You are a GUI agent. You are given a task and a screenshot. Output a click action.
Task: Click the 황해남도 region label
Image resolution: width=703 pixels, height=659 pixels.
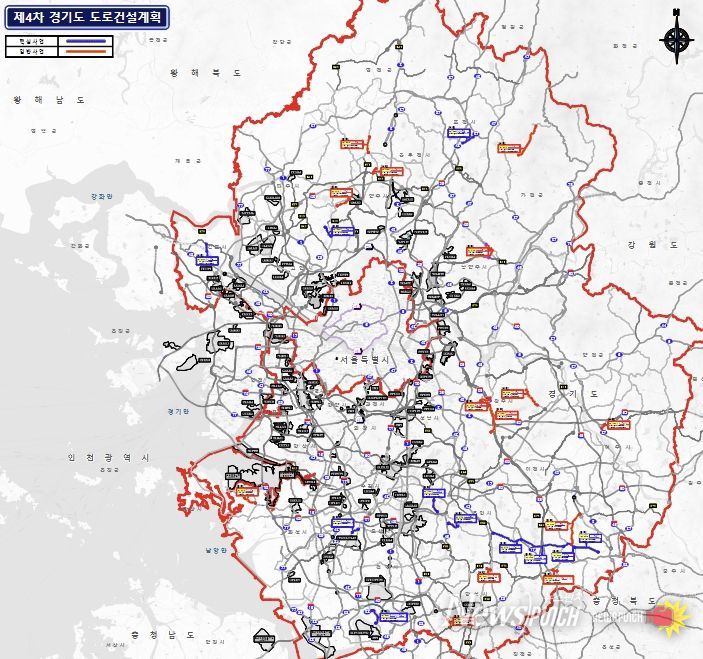pyautogui.click(x=48, y=100)
